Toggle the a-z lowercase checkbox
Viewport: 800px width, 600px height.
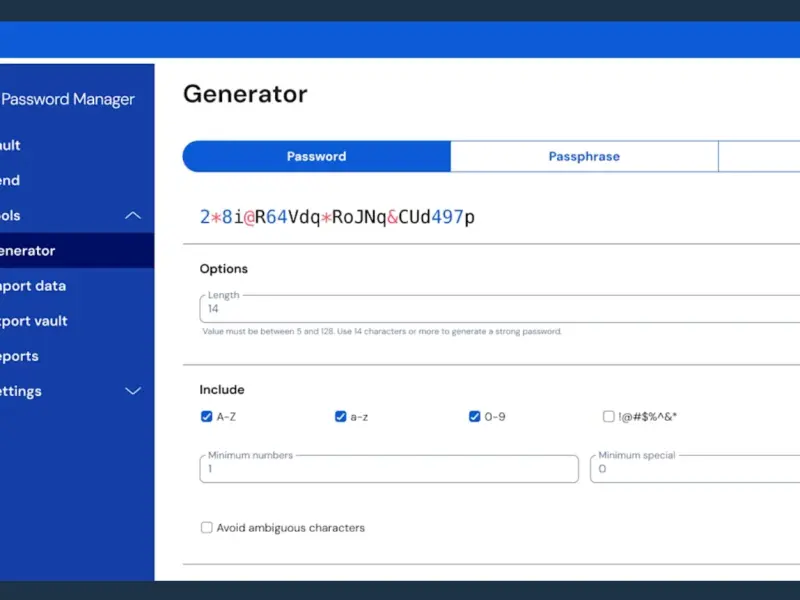click(x=341, y=417)
